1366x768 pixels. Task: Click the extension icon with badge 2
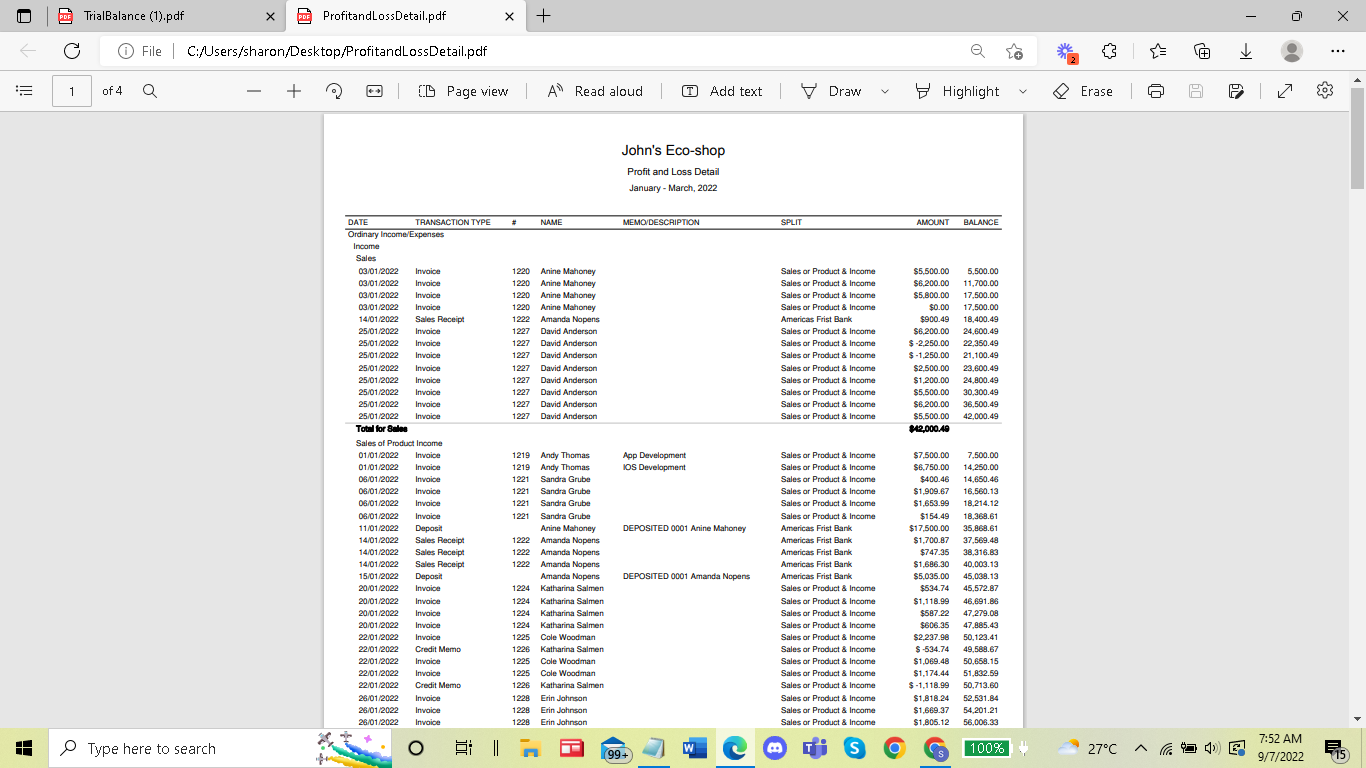click(1066, 52)
